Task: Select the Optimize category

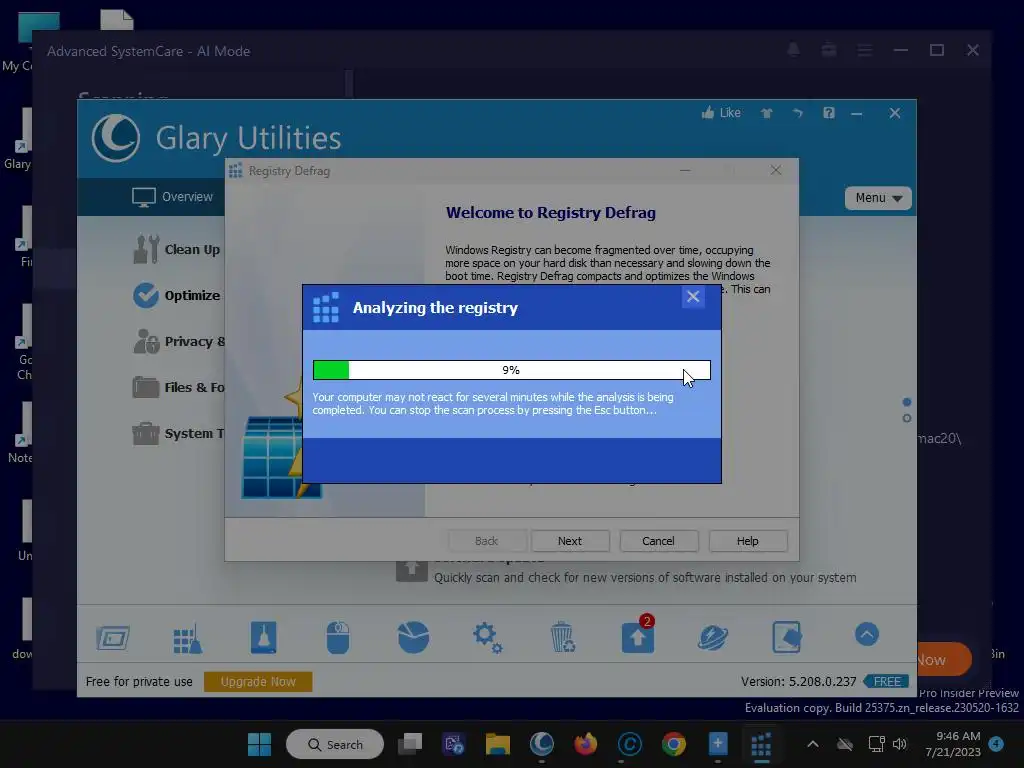Action: [176, 295]
